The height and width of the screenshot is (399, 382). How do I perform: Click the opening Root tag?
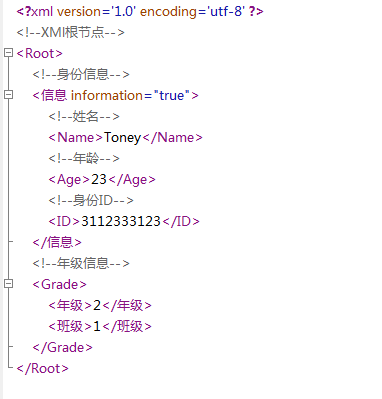(39, 53)
